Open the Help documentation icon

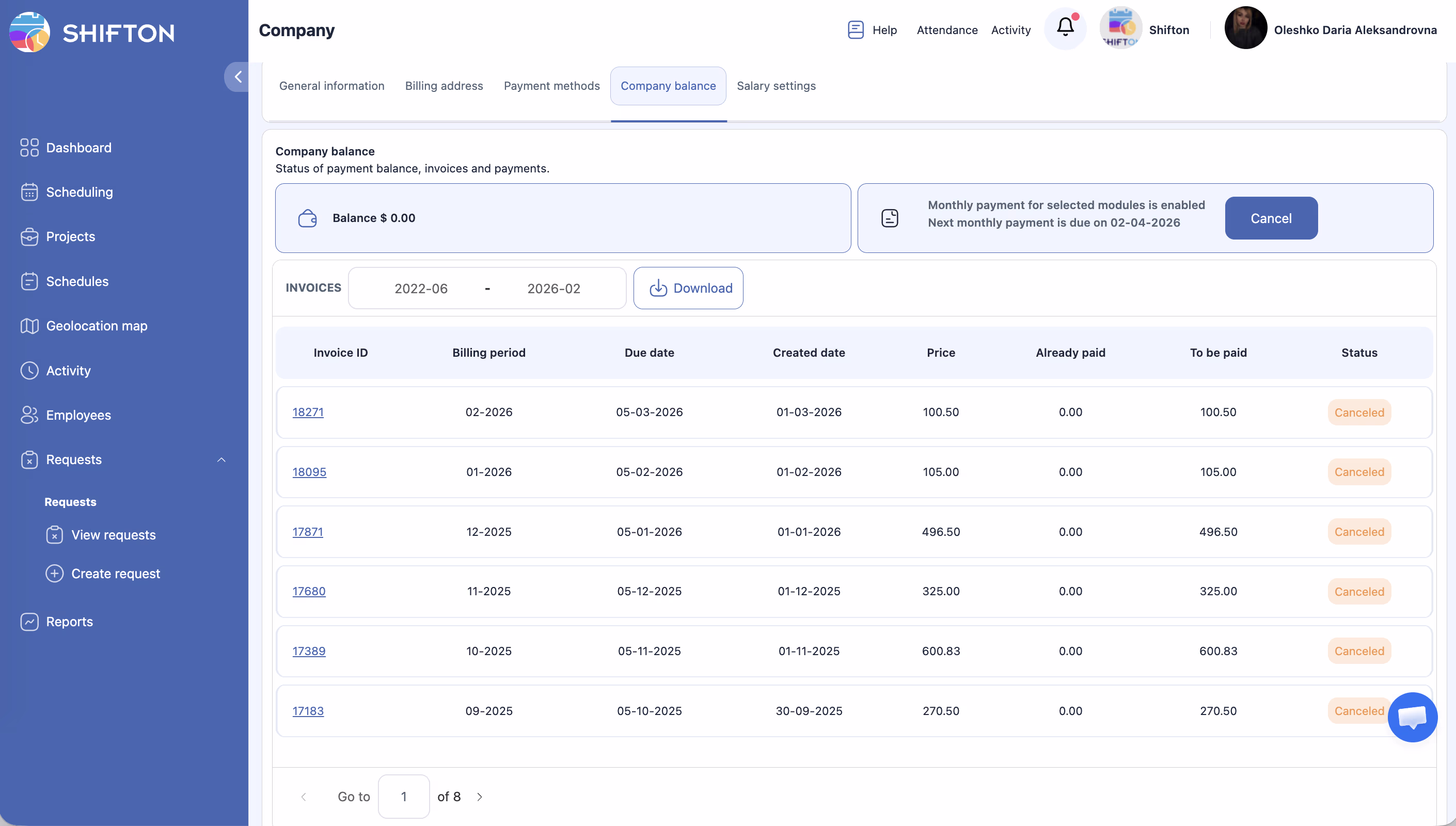coord(856,29)
